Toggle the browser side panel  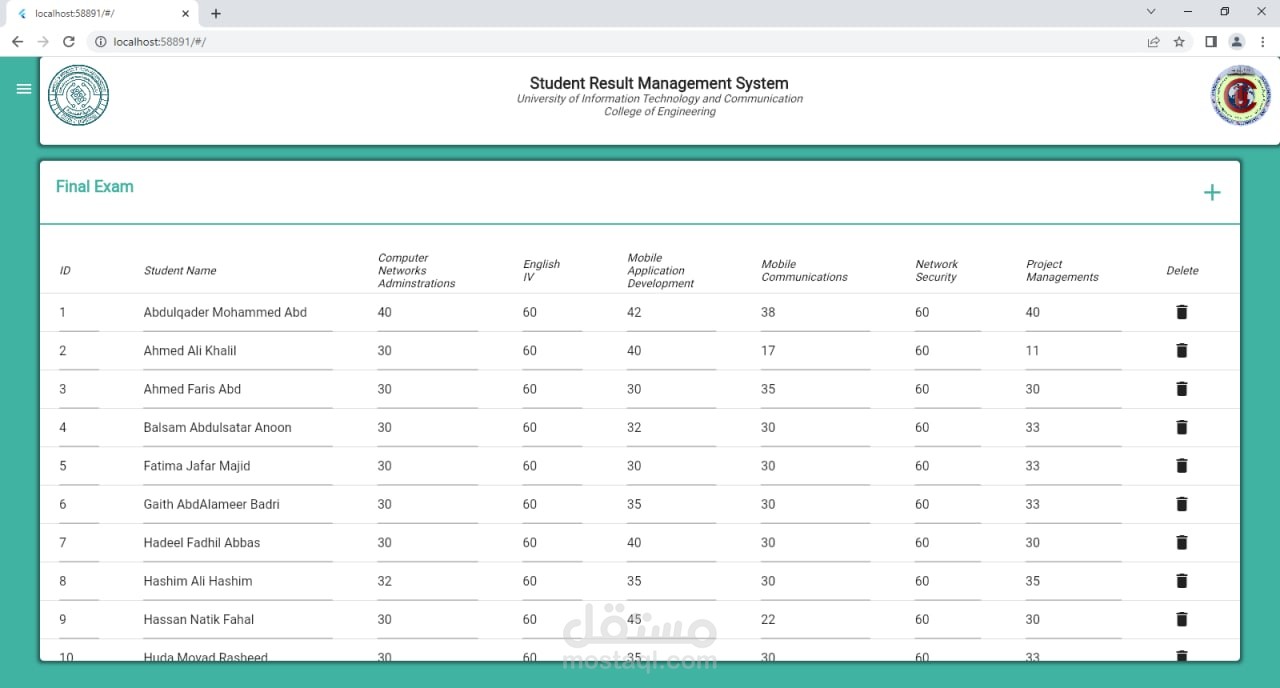(x=1210, y=42)
